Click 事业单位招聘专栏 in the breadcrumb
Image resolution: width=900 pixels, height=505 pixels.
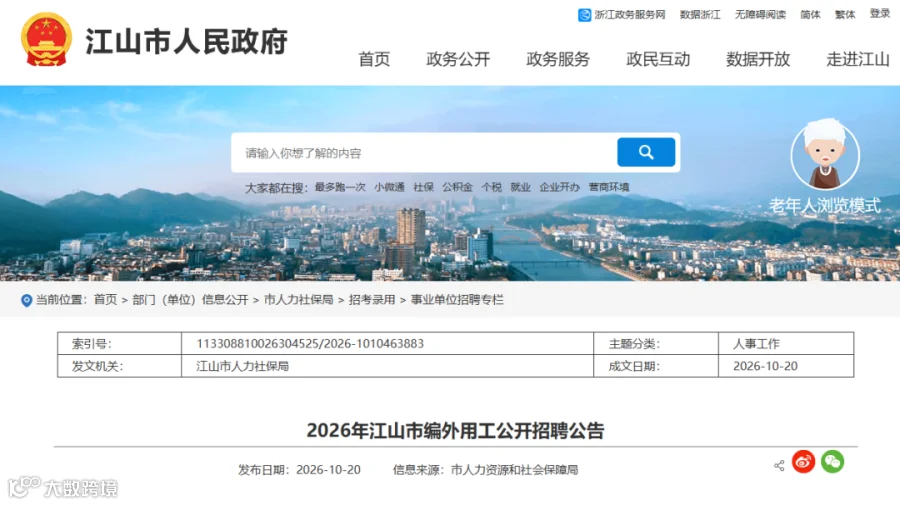(457, 300)
